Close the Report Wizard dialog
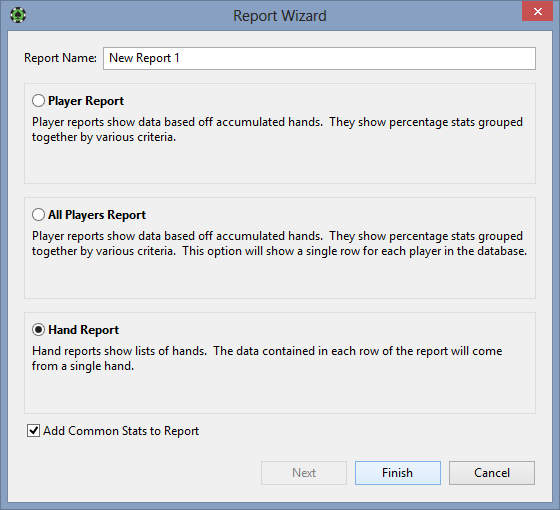 coord(538,11)
